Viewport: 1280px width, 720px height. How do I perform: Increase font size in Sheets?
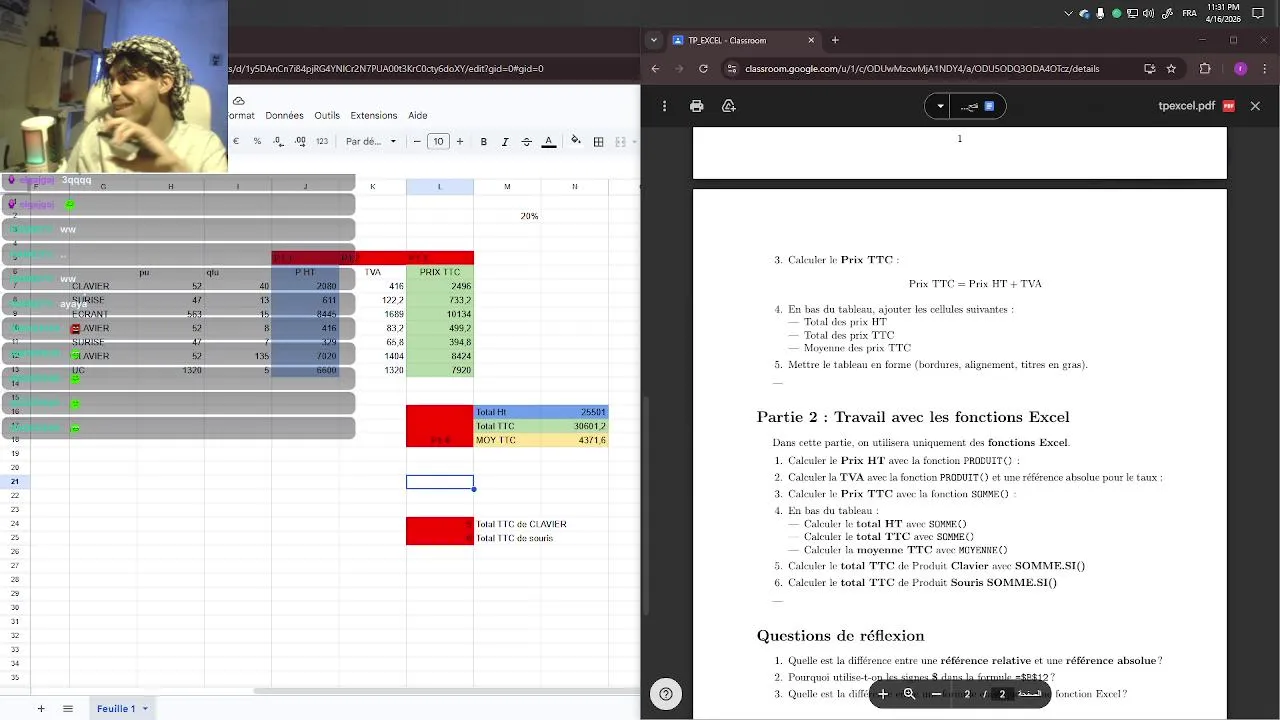coord(460,142)
